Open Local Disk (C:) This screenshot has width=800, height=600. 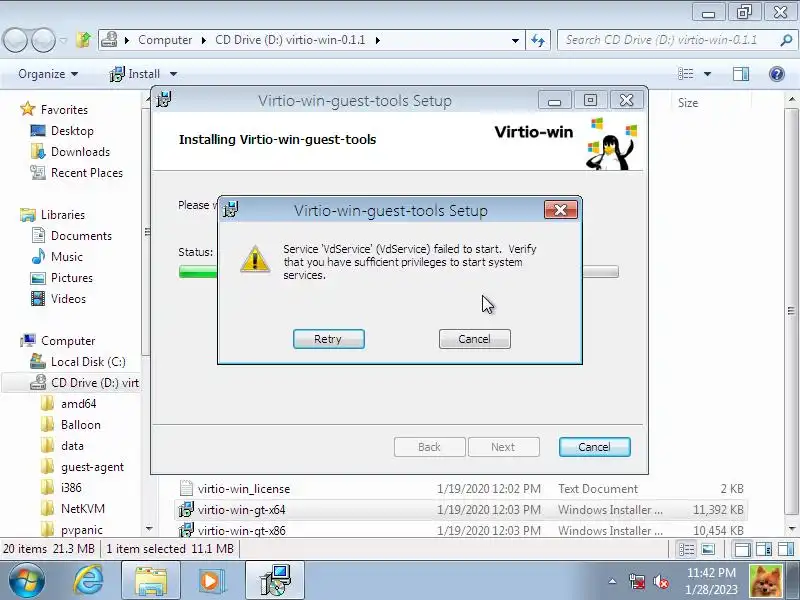78,362
